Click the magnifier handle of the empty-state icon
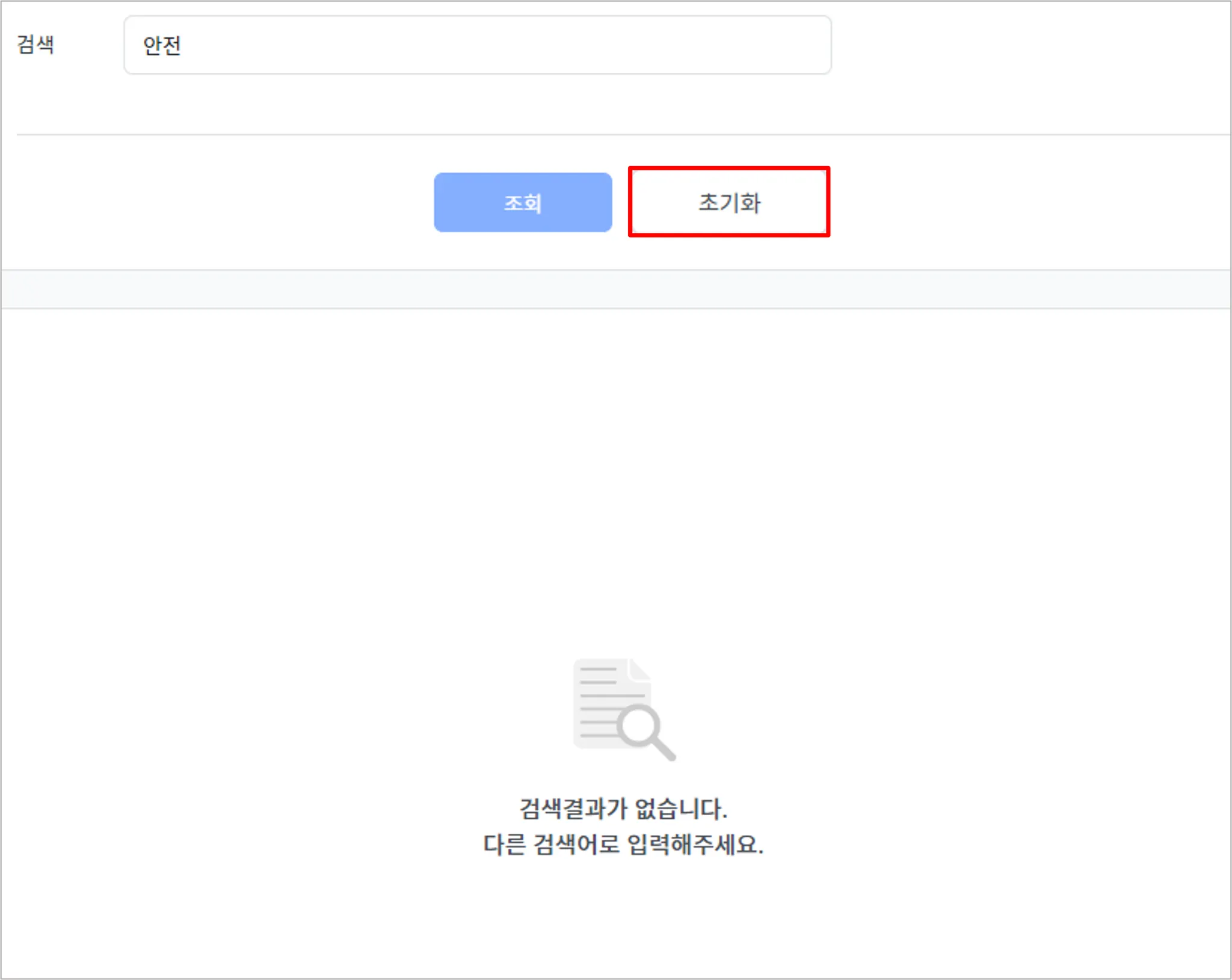 pyautogui.click(x=664, y=750)
